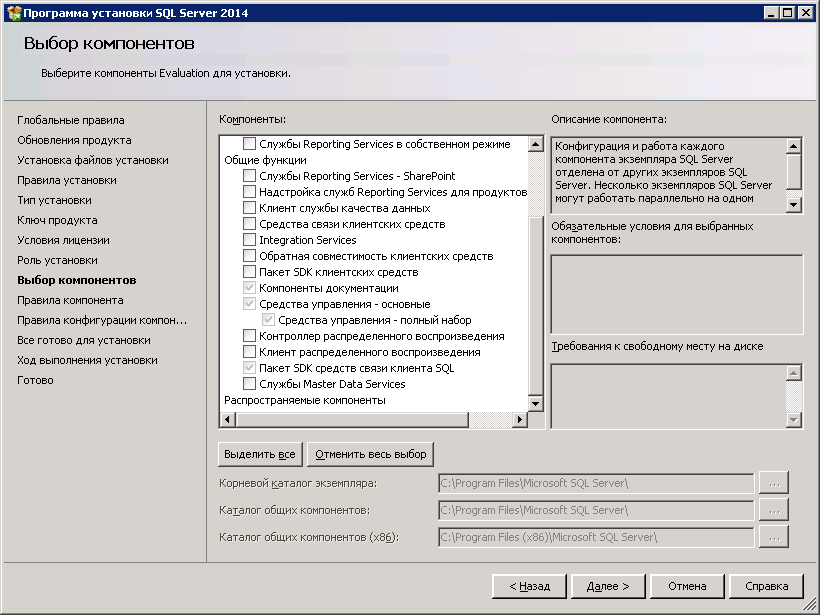Click Выделить все button
Viewport: 820px width, 615px height.
coord(260,454)
